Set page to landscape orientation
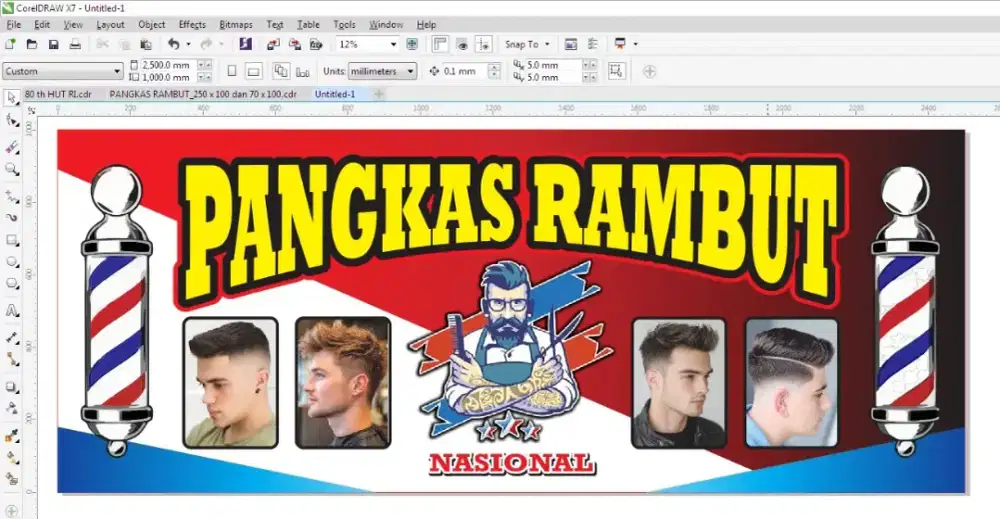The height and width of the screenshot is (519, 1000). (x=253, y=71)
